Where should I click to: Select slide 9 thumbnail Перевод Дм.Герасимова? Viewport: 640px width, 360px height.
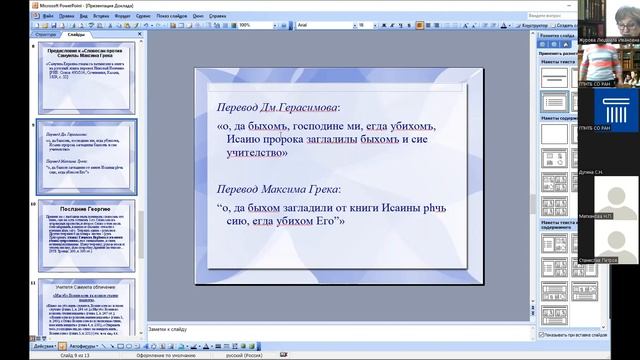[x=87, y=157]
